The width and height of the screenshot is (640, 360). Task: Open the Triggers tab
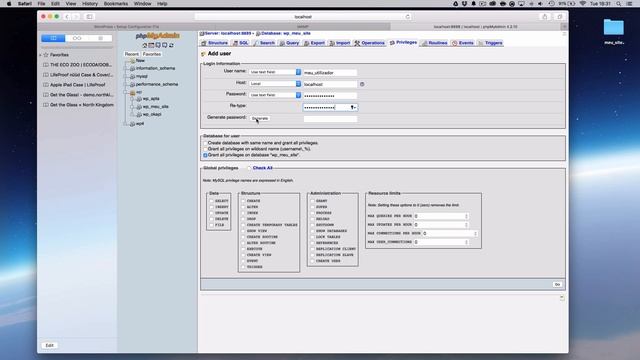490,43
